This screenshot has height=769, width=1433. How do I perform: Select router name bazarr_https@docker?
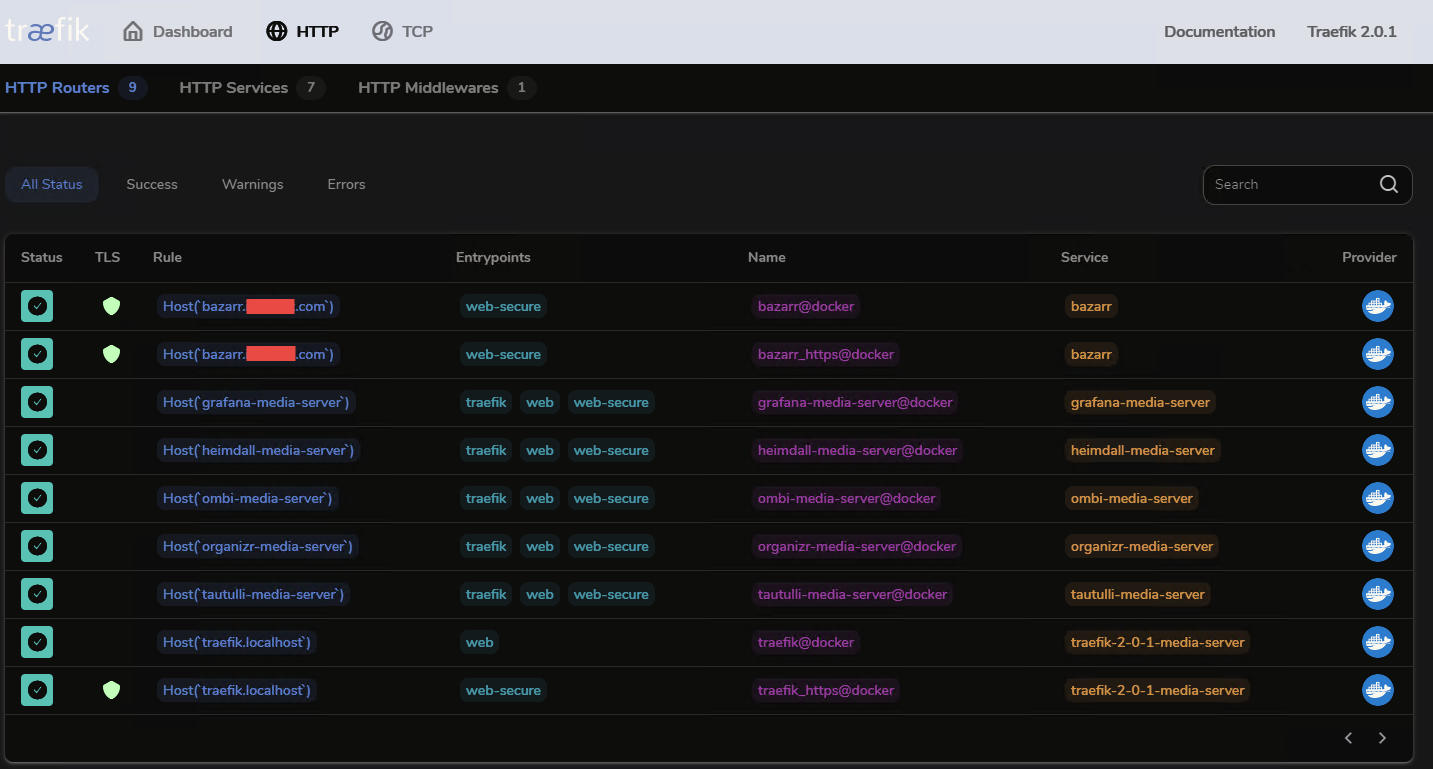[826, 354]
